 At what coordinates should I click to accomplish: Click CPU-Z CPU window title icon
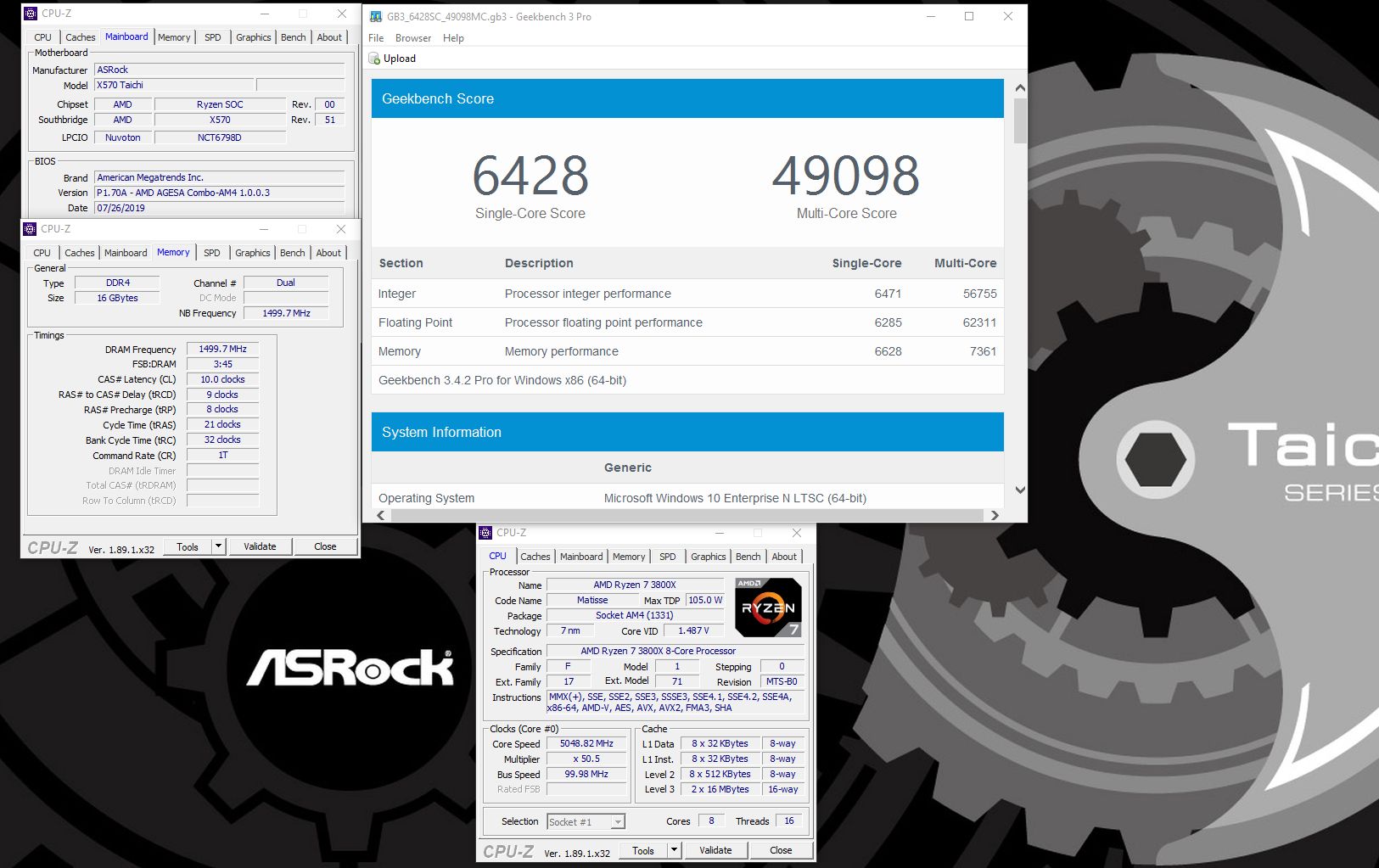486,533
